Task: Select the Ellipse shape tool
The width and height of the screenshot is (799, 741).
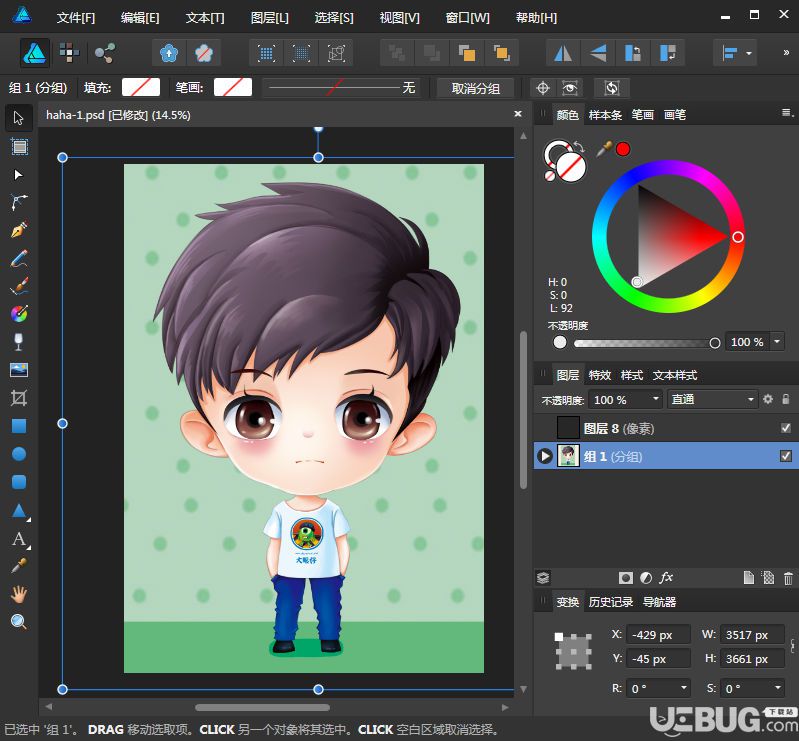Action: coord(19,454)
